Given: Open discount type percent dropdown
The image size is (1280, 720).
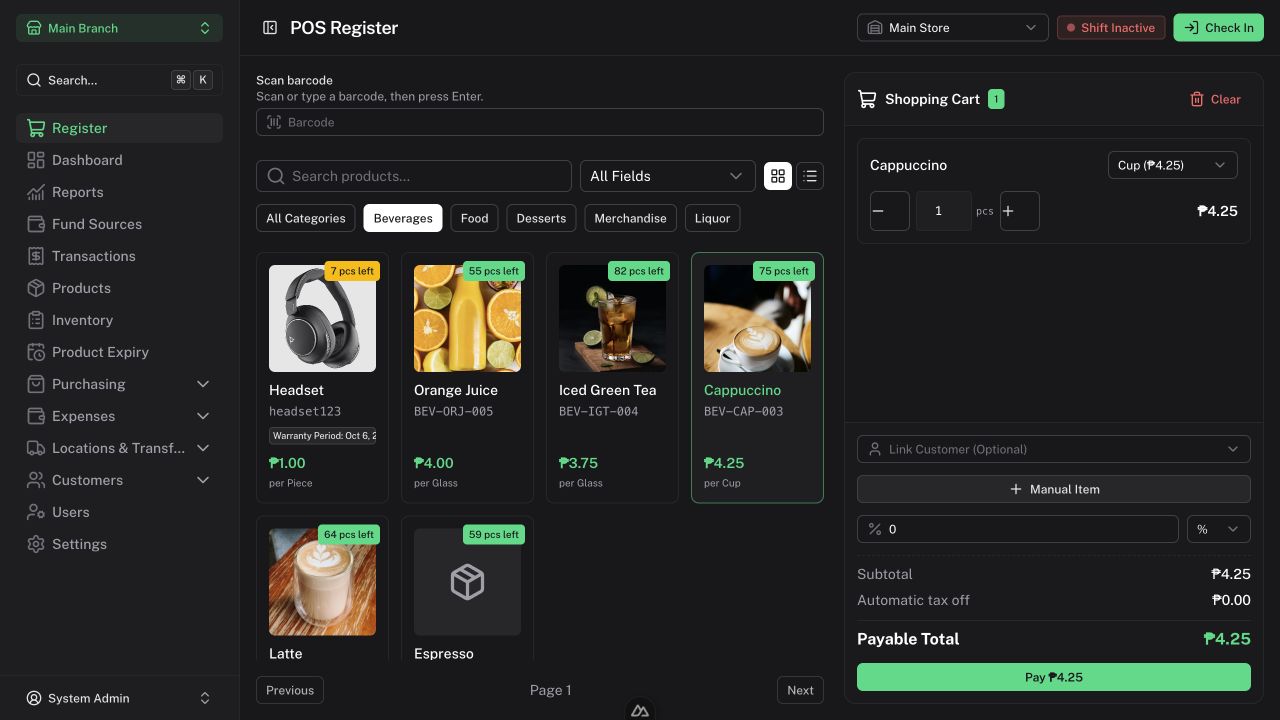Looking at the screenshot, I should tap(1218, 529).
